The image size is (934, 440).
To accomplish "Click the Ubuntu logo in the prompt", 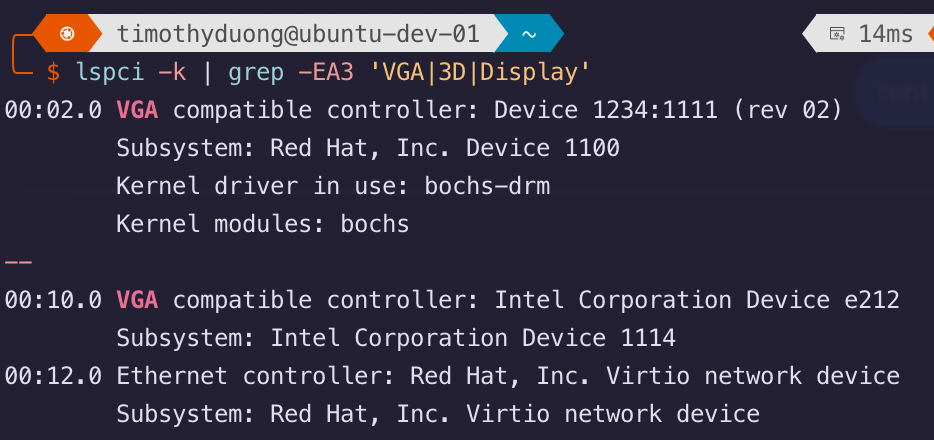I will coord(67,34).
